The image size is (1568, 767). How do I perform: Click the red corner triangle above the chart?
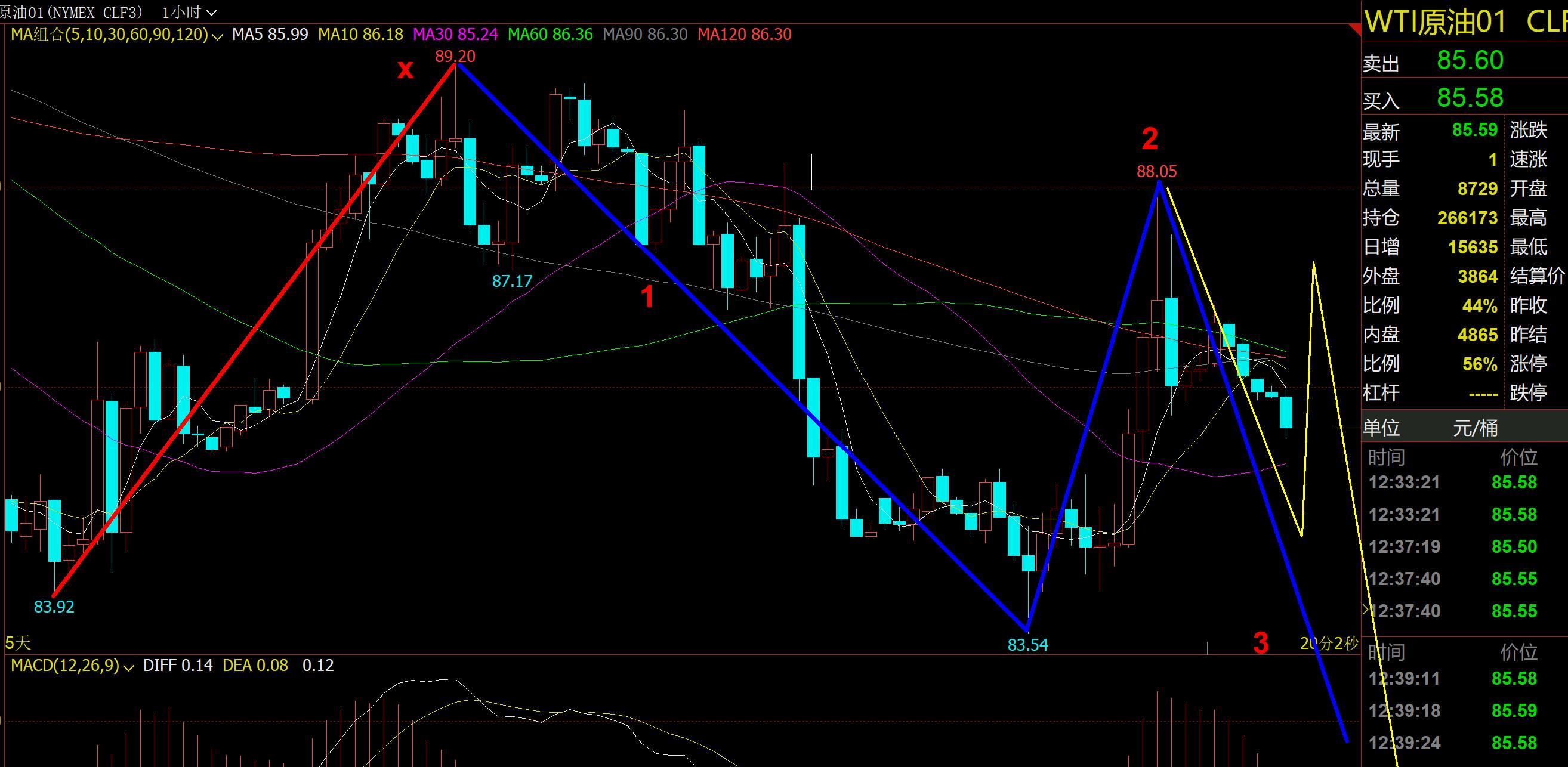pos(1355,29)
